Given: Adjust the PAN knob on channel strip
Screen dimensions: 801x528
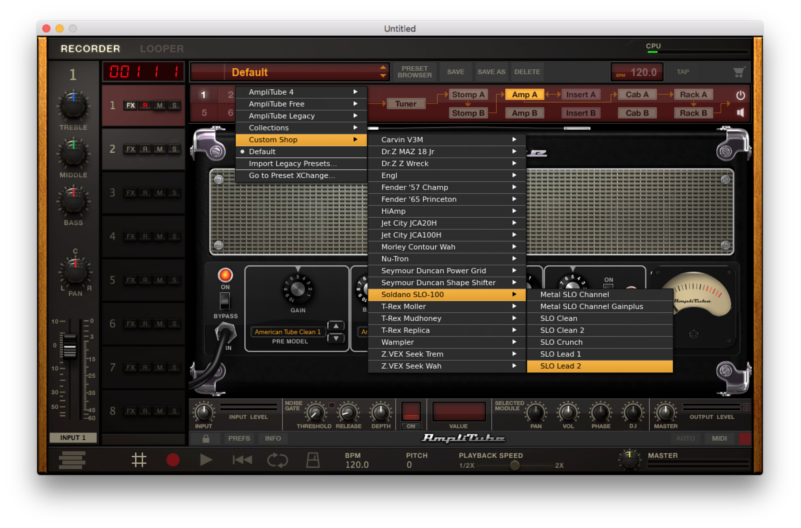Looking at the screenshot, I should pyautogui.click(x=75, y=271).
